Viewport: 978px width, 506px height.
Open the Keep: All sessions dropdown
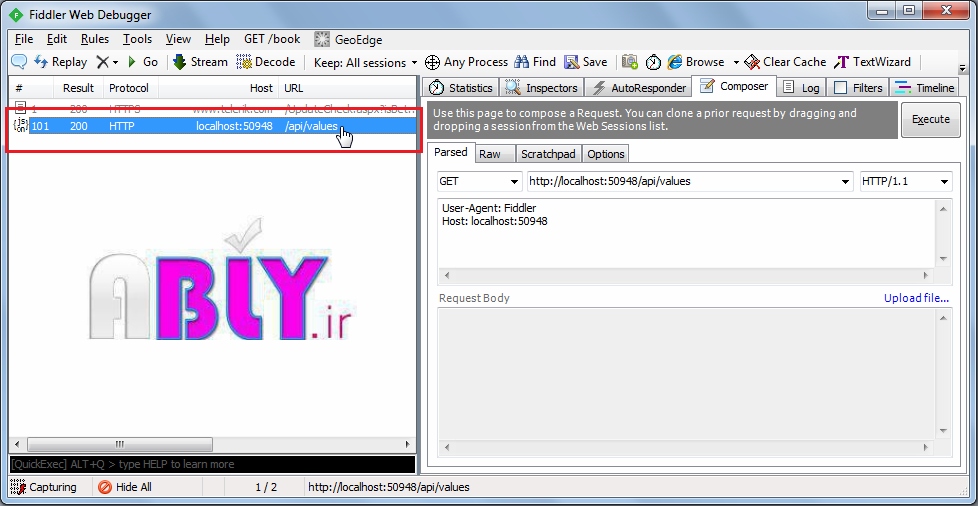click(x=366, y=62)
